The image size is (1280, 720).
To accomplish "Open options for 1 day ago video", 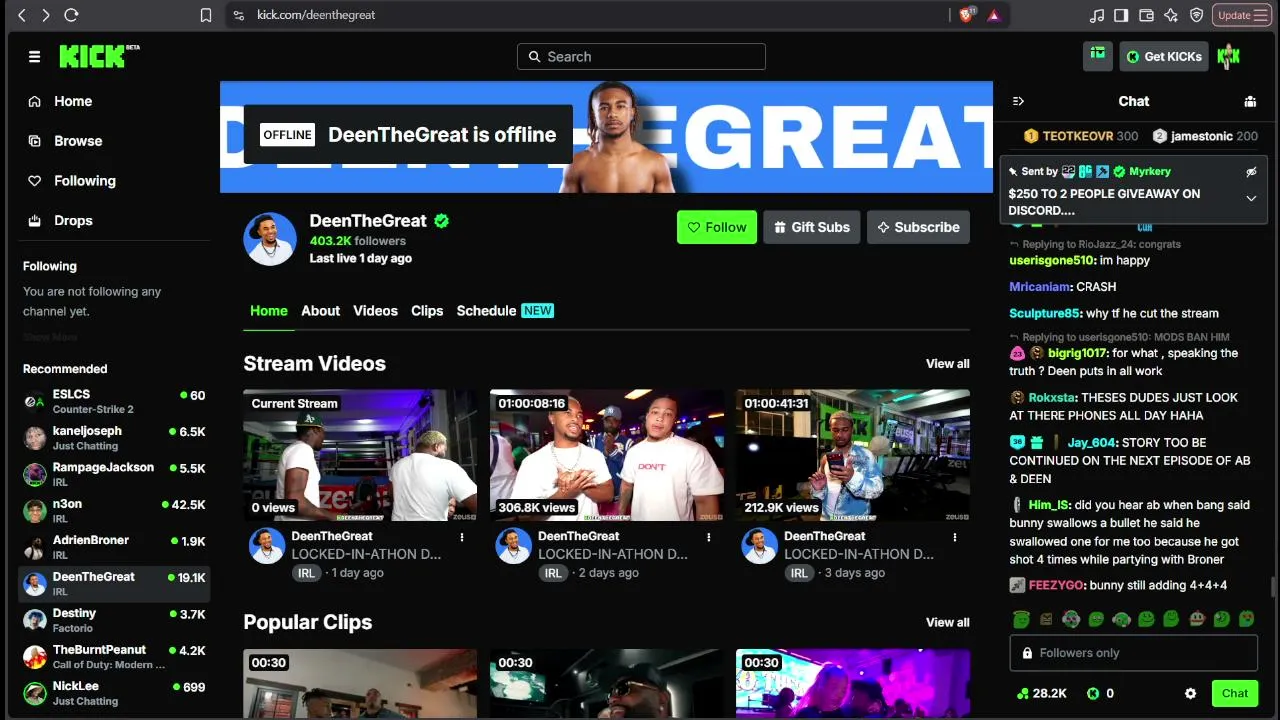I will (462, 537).
